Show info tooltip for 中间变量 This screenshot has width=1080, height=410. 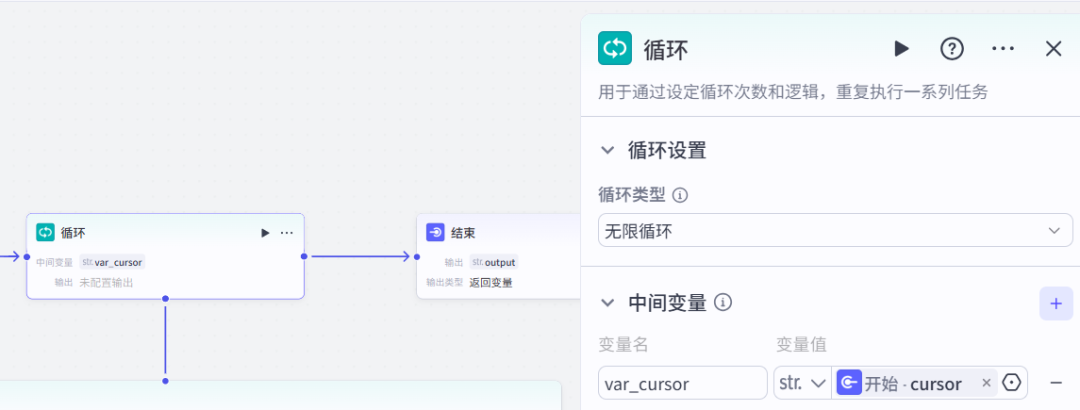tap(723, 302)
